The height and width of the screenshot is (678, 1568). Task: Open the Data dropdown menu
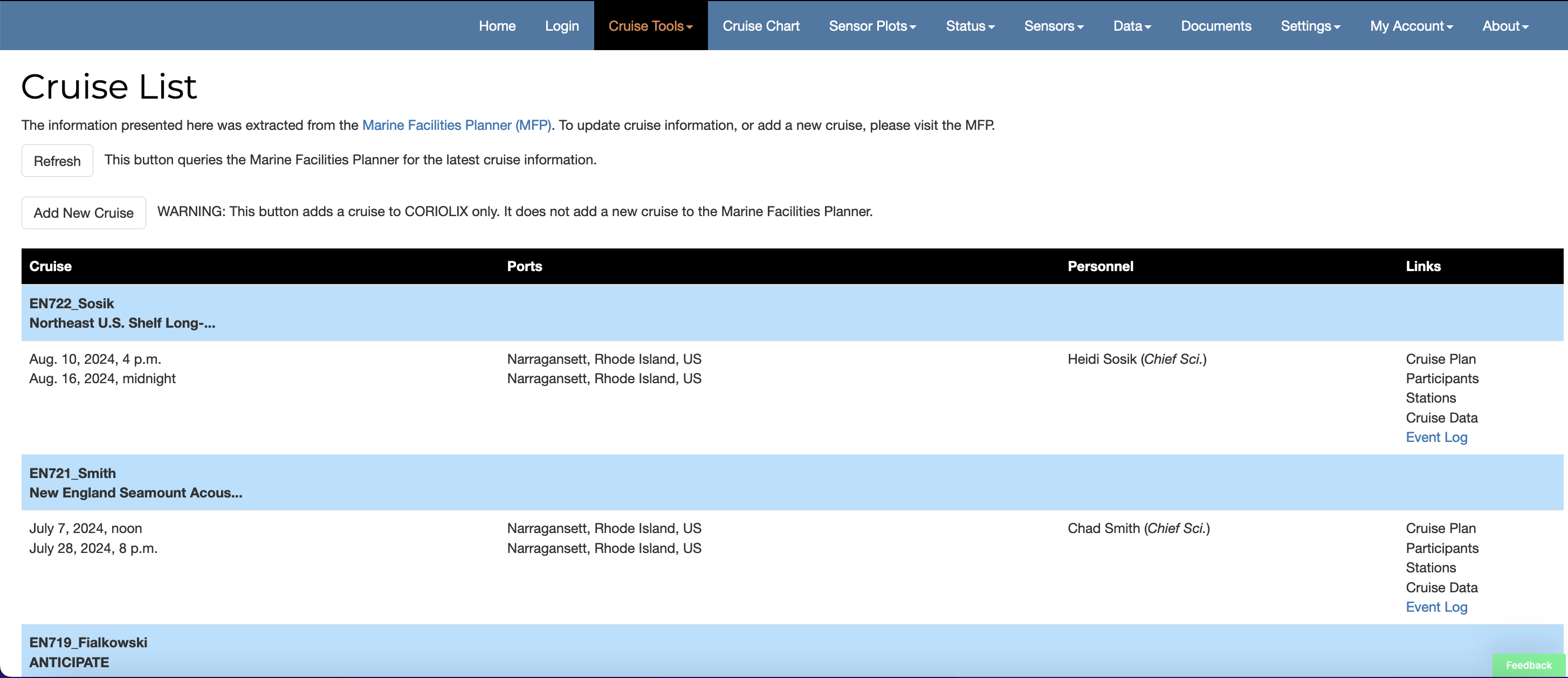(1132, 25)
